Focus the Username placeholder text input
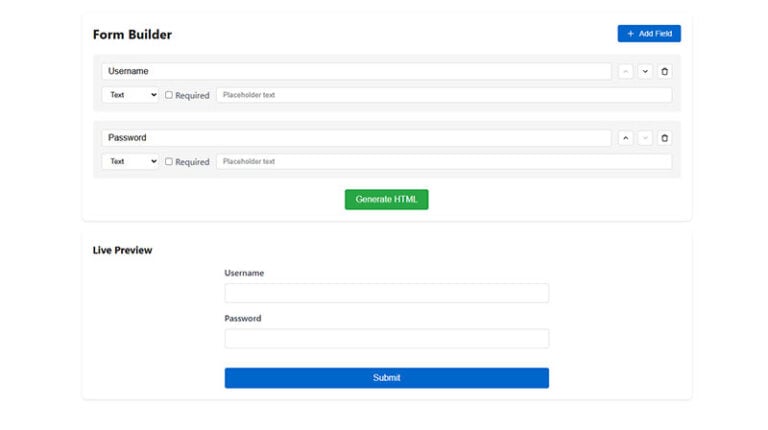The height and width of the screenshot is (430, 768). point(444,95)
